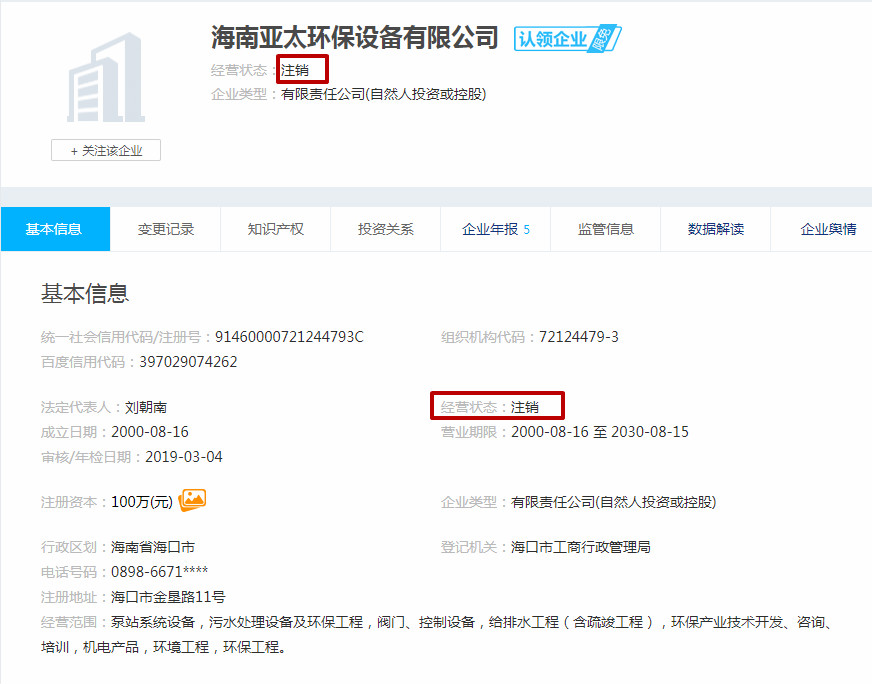The width and height of the screenshot is (872, 684).
Task: Click organization code 72124479-3
Action: 578,337
